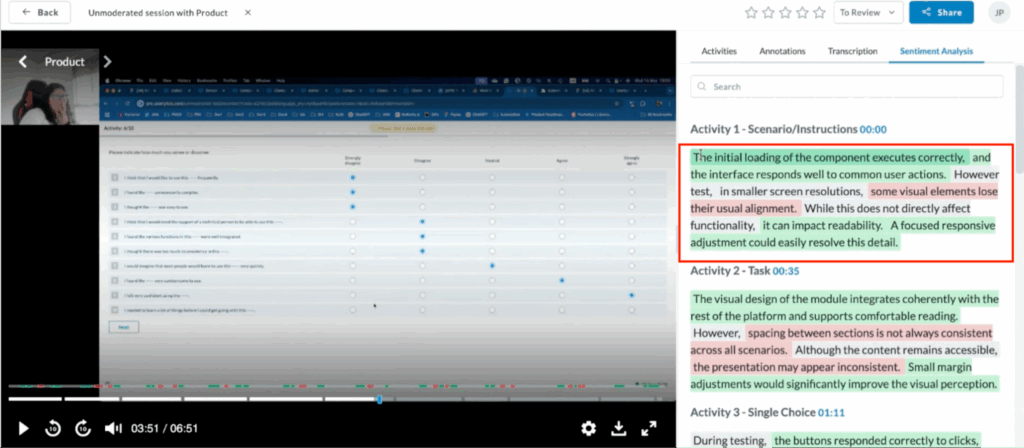Enter fullscreen video mode
Screen dimensions: 1024x448
pyautogui.click(x=649, y=428)
